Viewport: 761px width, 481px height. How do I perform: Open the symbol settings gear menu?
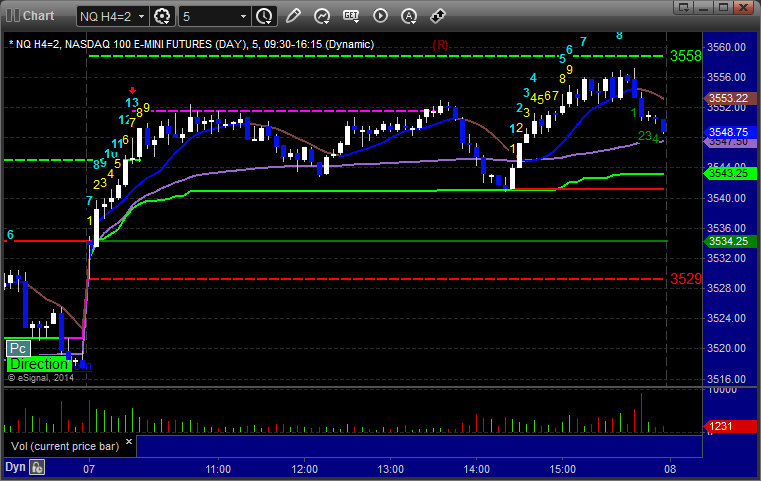pos(162,16)
